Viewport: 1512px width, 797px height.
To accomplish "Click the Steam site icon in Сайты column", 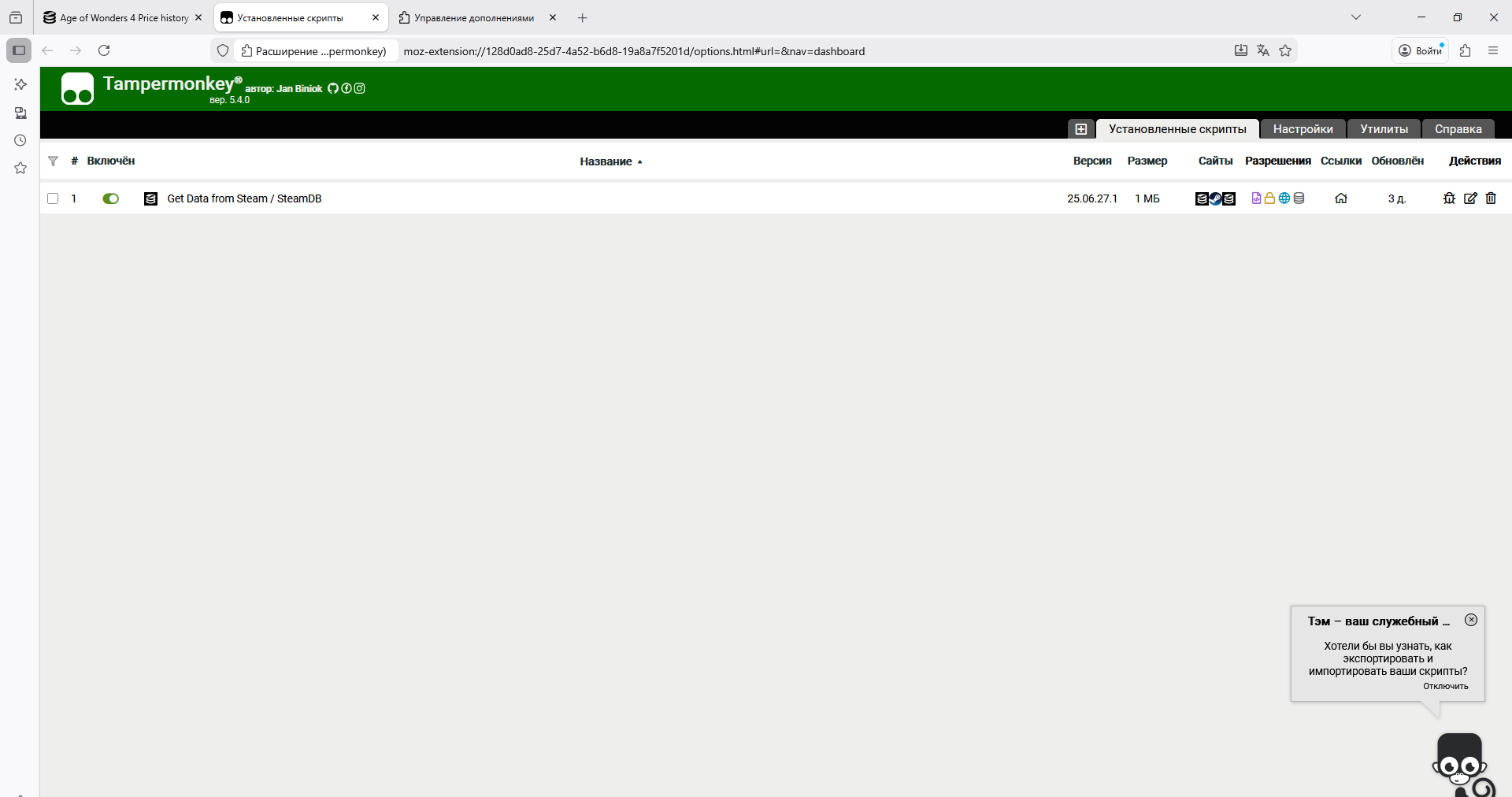I will (x=1216, y=198).
